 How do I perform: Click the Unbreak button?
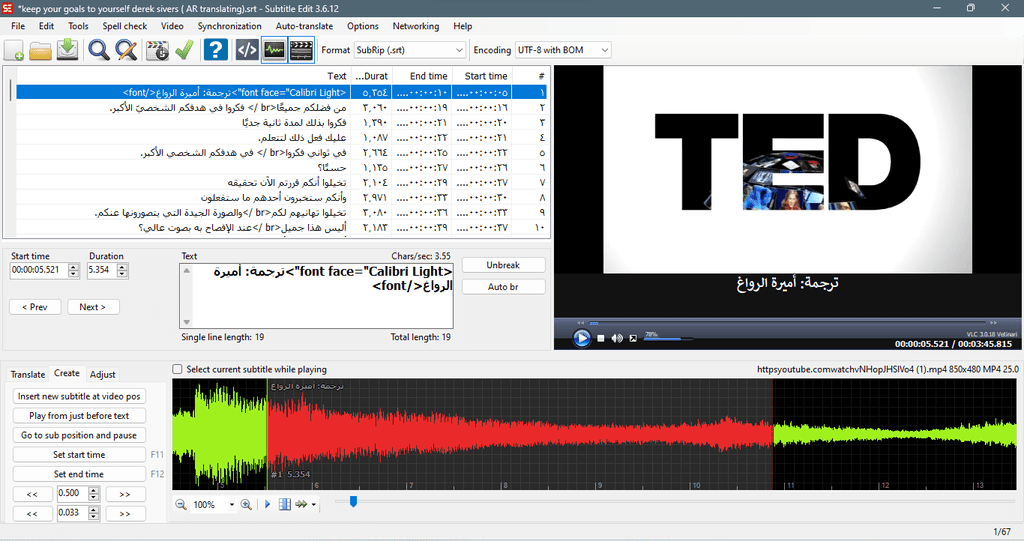(x=503, y=265)
